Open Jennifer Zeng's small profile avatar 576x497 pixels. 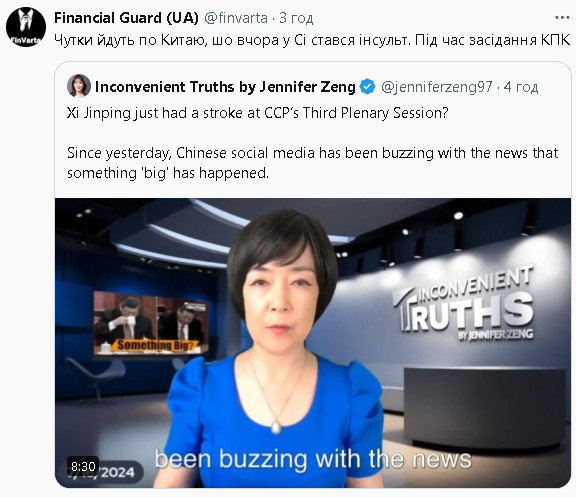(x=79, y=86)
